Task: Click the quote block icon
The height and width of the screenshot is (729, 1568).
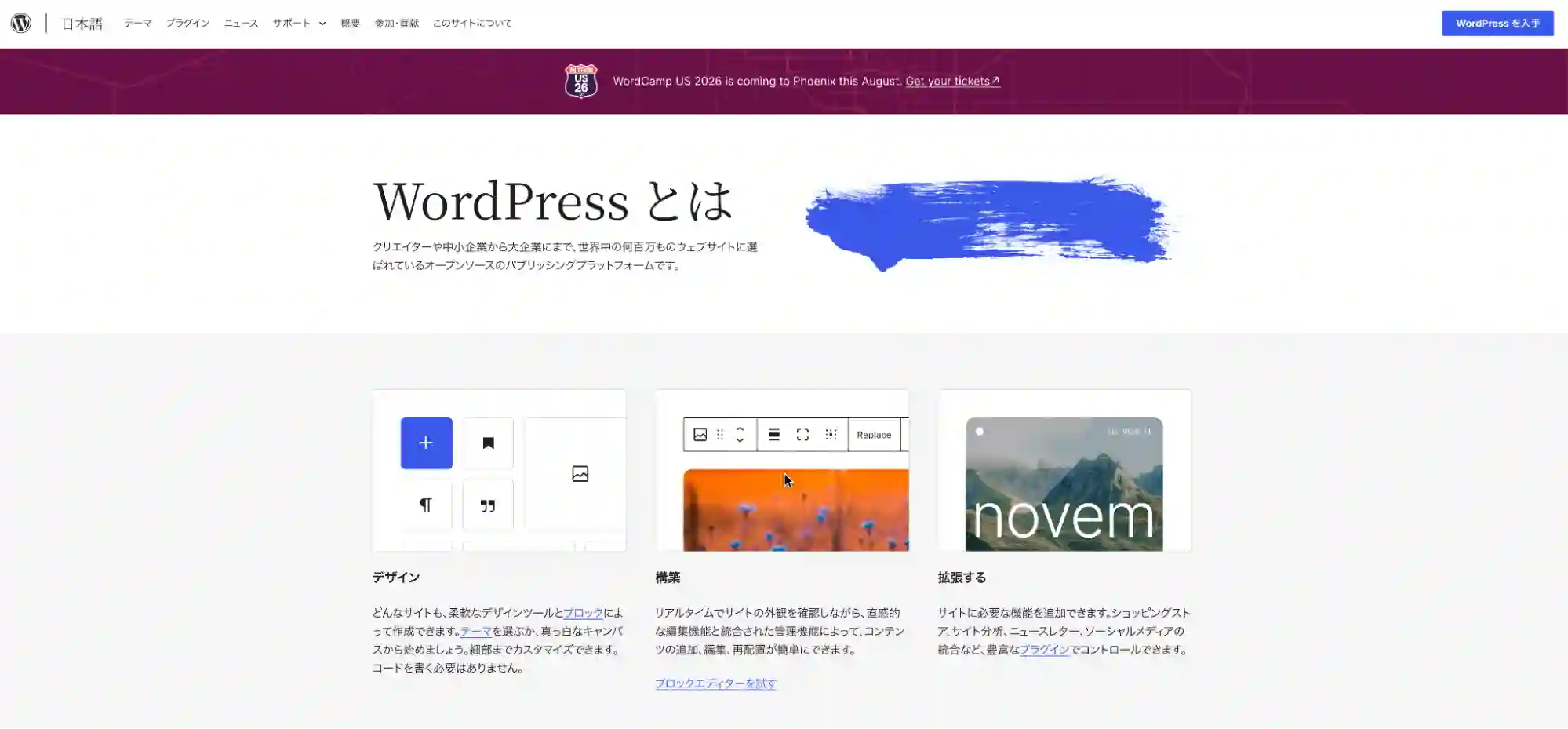Action: 488,505
